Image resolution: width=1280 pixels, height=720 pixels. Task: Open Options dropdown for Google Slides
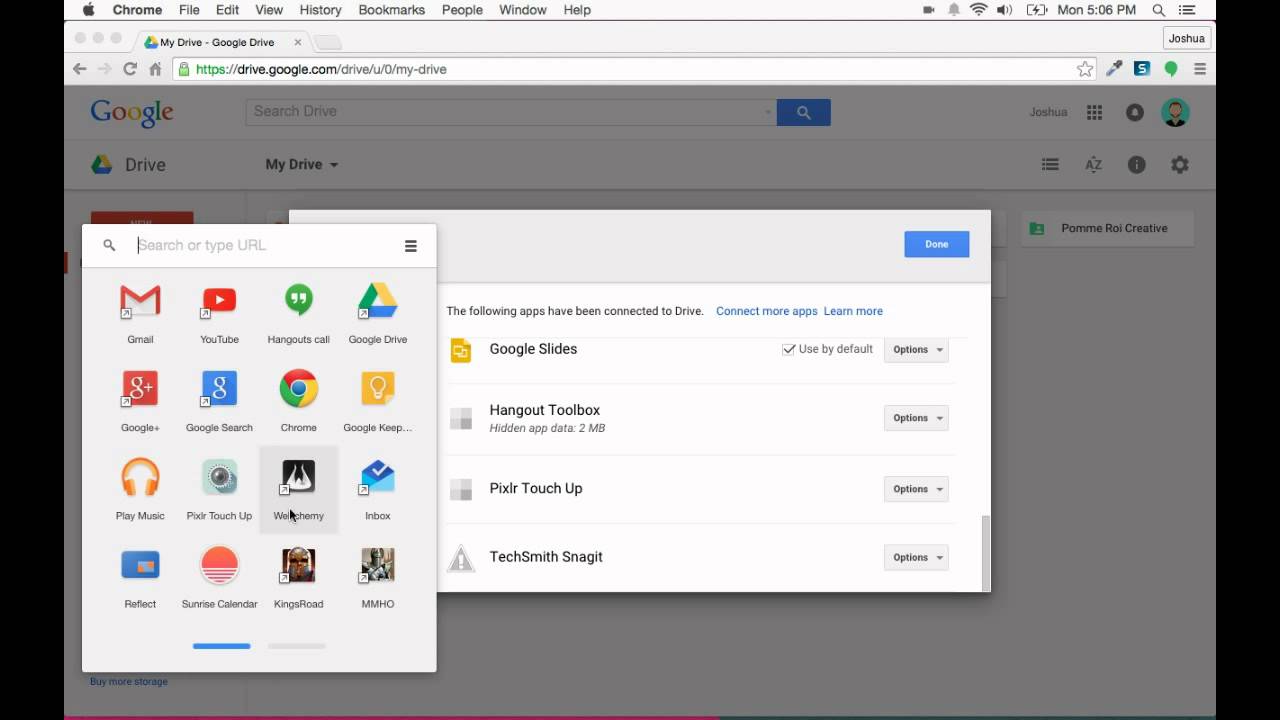pyautogui.click(x=916, y=349)
